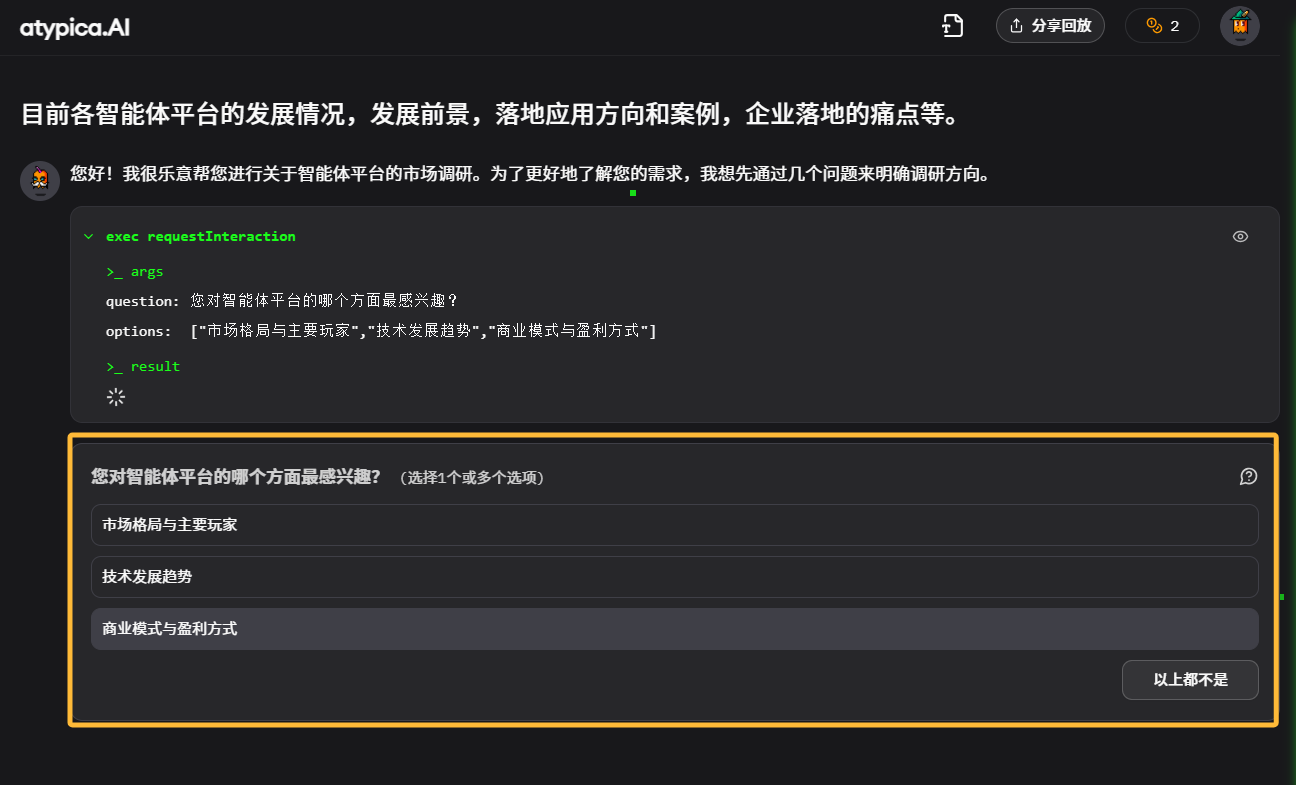Select option 市场格局与主要玩家

pos(674,525)
